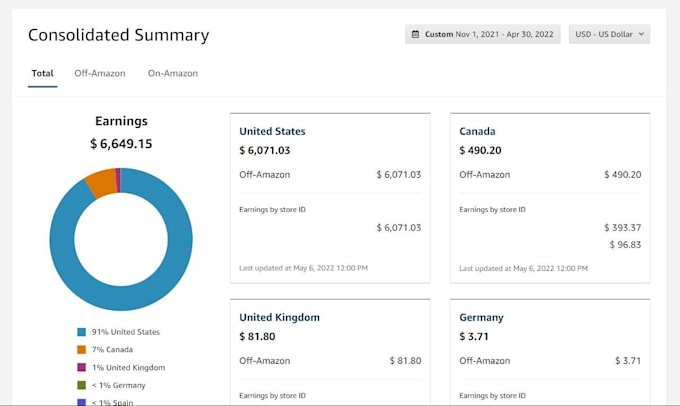Screen dimensions: 680x406
Task: Click the Earnings heading above the chart
Action: (x=121, y=121)
